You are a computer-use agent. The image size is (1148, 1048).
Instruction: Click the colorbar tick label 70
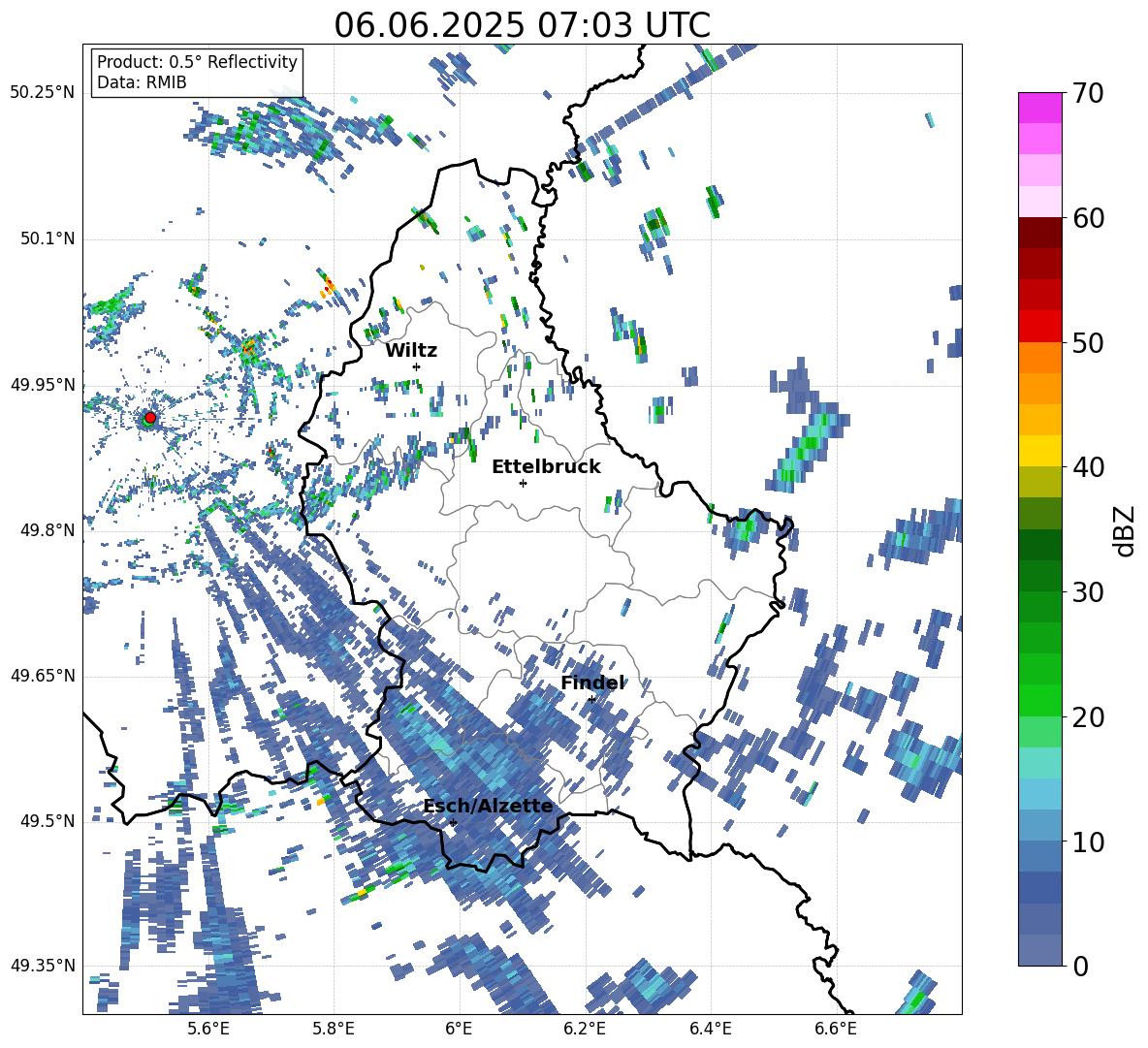1087,93
